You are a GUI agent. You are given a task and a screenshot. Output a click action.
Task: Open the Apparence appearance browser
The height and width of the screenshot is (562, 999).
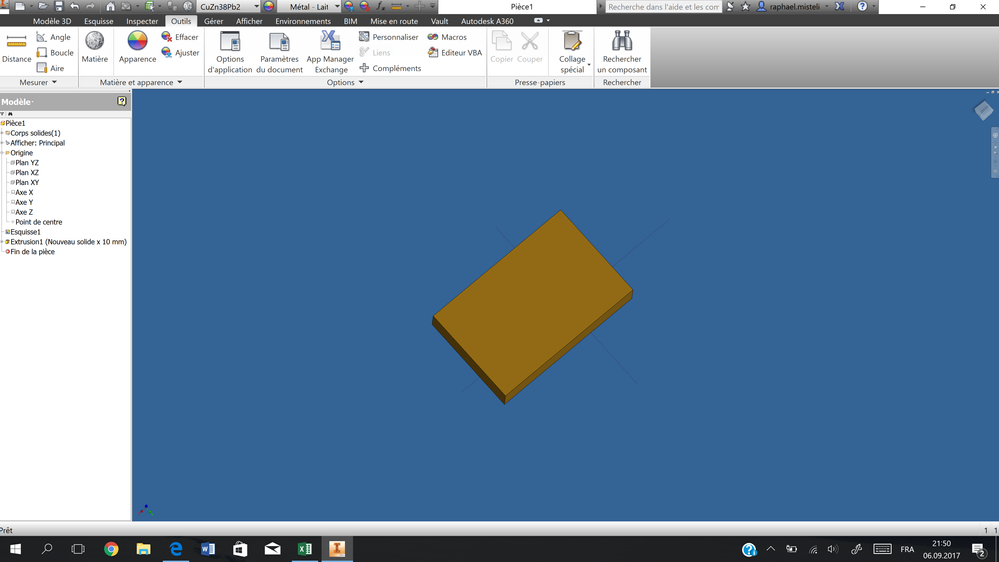coord(137,48)
